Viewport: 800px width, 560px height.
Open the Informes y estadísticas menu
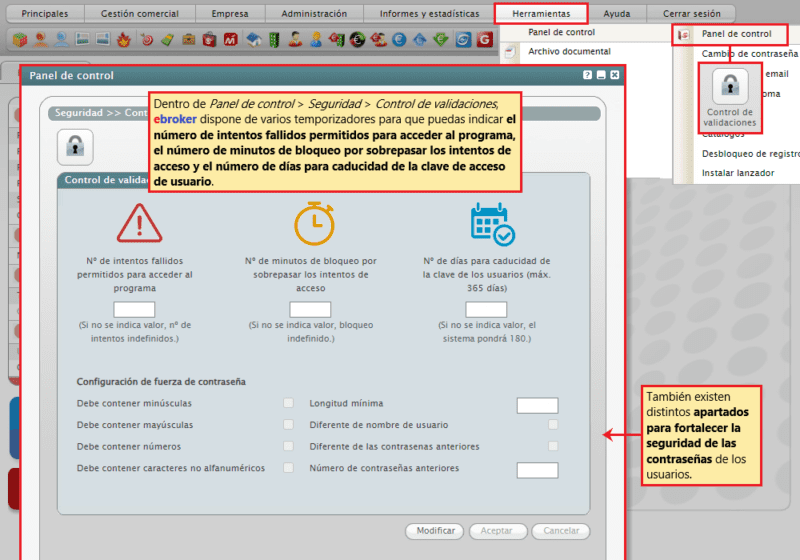(430, 14)
